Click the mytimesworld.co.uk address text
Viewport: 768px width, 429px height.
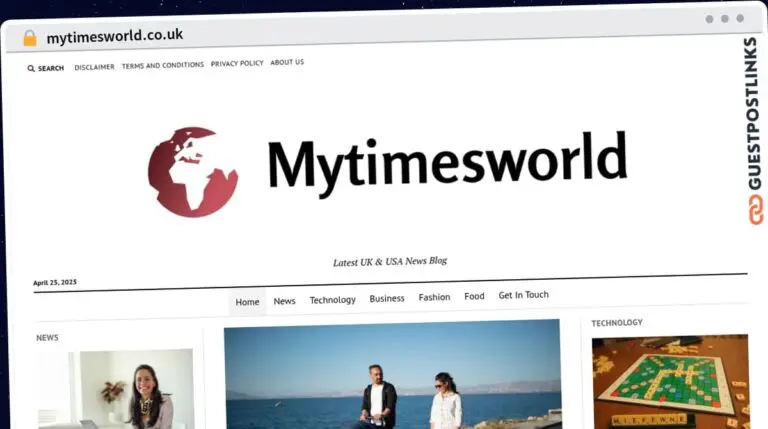115,36
